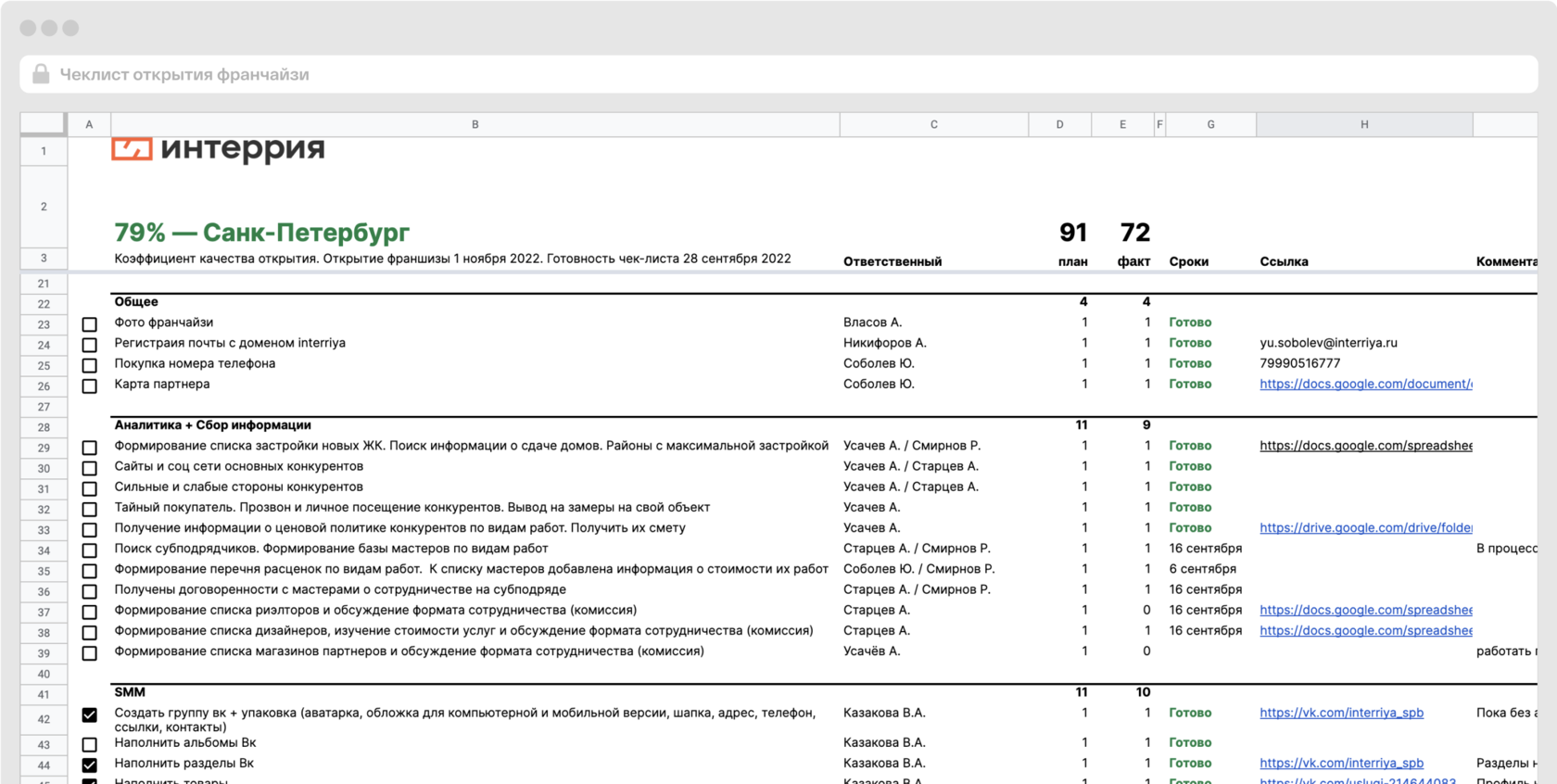Screen dimensions: 1557x784
Task: Select the Получены договоренности с мастерами cell
Action: (340, 589)
